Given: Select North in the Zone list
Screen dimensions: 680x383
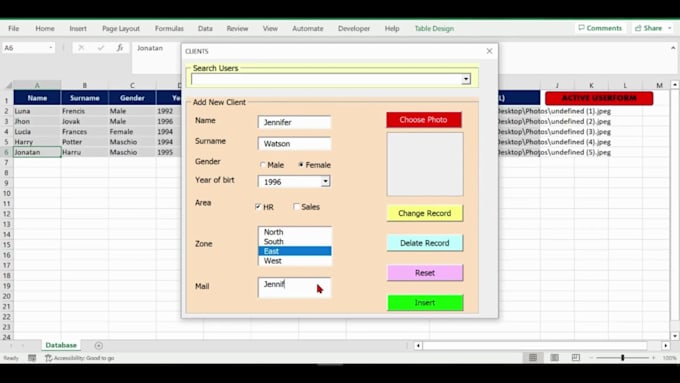Looking at the screenshot, I should click(294, 232).
